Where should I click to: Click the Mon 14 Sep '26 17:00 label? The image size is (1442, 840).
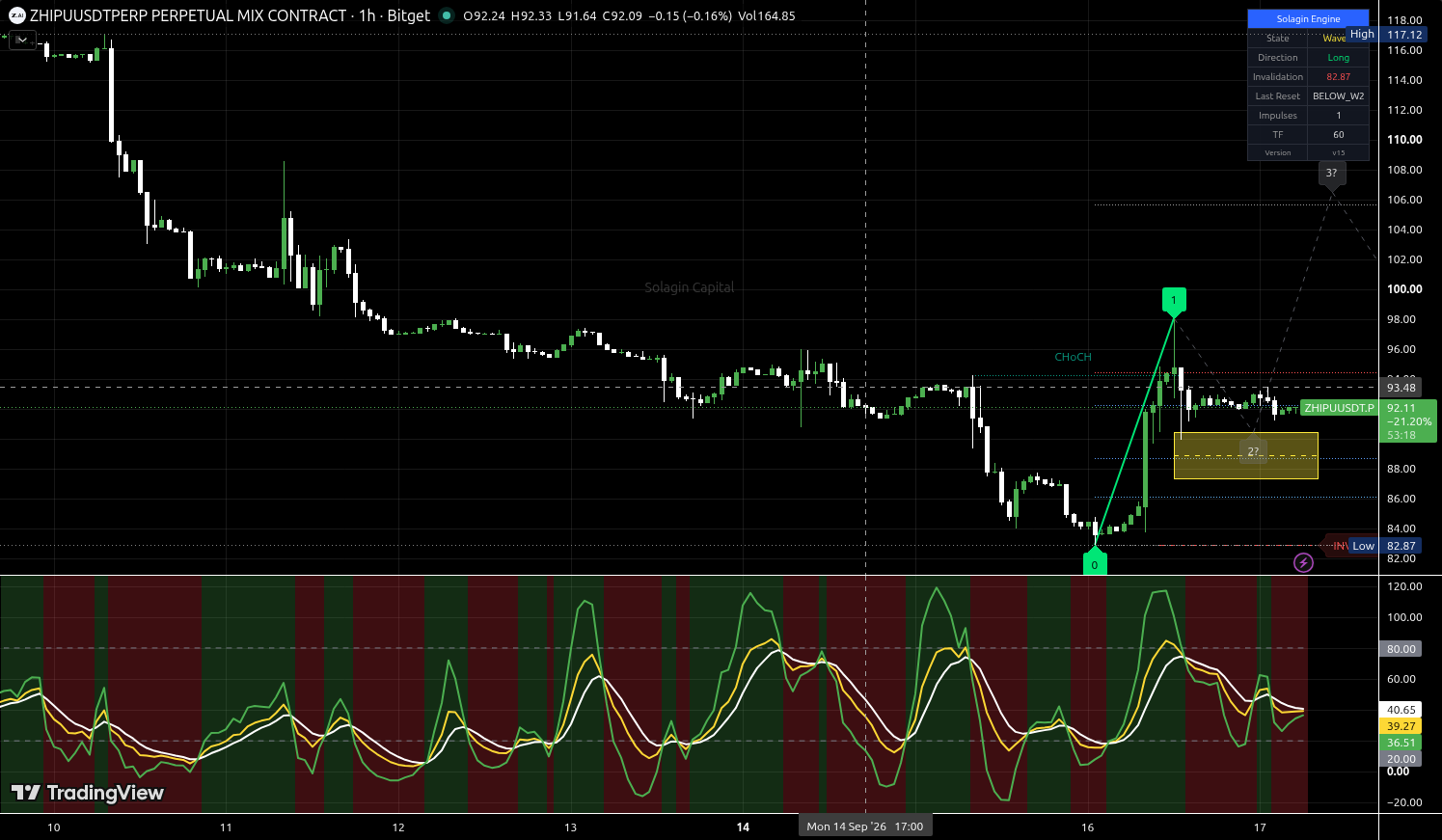(x=865, y=826)
